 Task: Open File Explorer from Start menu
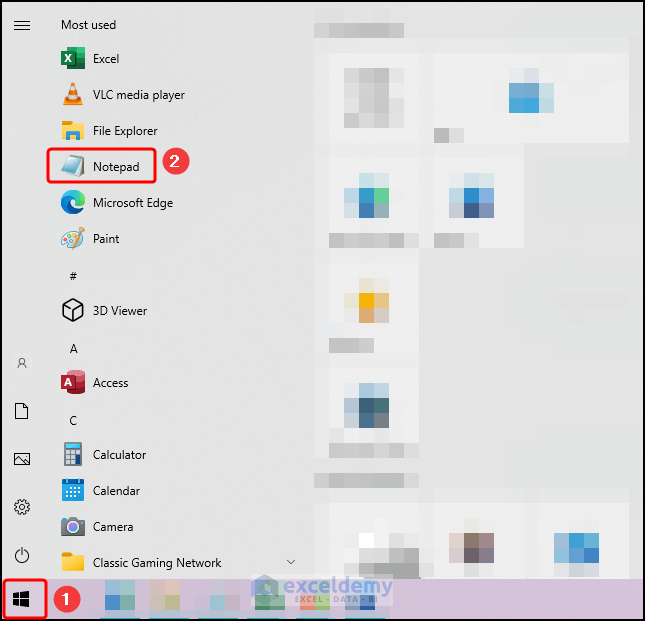[x=109, y=130]
